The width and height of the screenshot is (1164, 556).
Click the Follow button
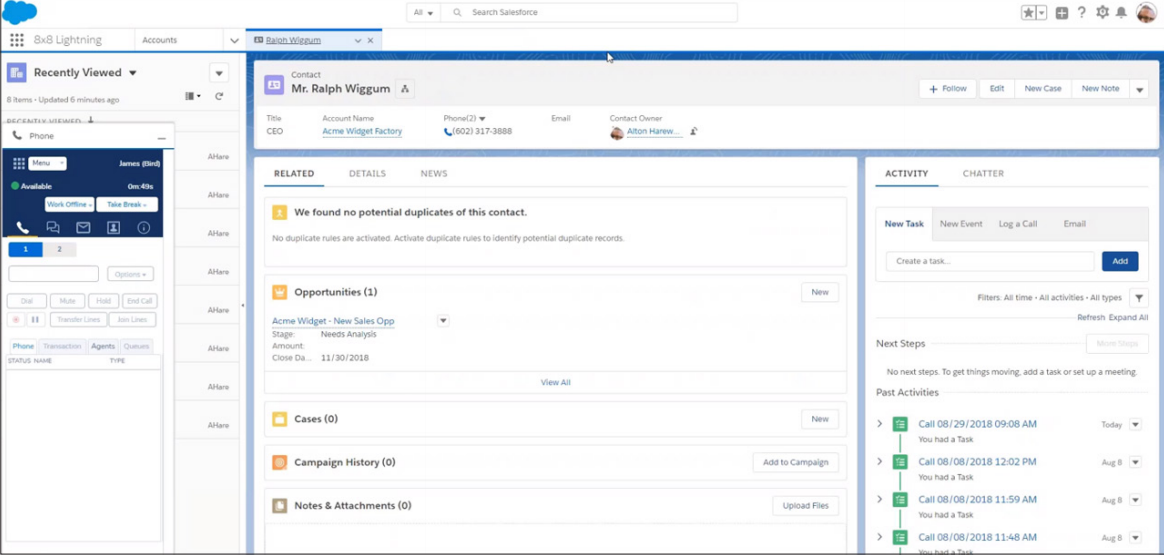(948, 88)
